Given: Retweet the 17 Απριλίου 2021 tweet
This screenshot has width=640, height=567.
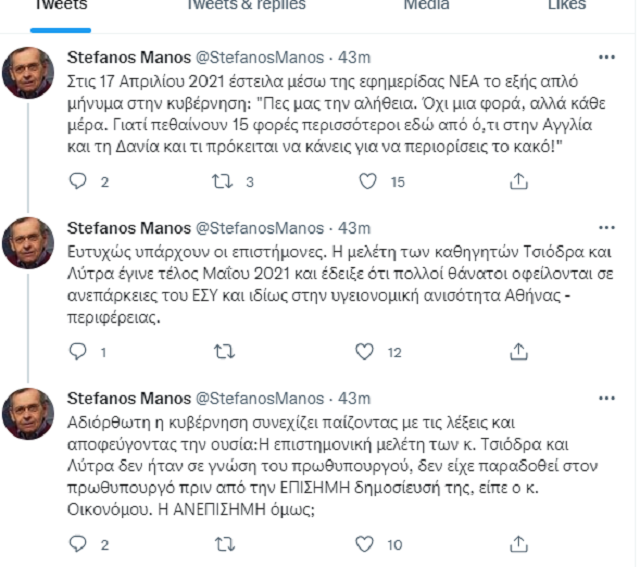Looking at the screenshot, I should point(225,181).
